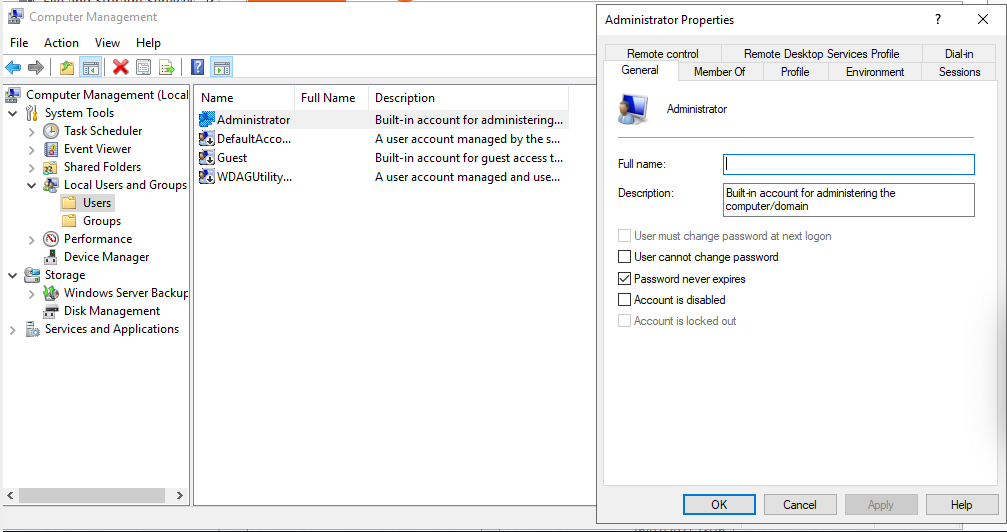Click the WDAGUtility user icon
This screenshot has height=532, width=1007.
(207, 177)
